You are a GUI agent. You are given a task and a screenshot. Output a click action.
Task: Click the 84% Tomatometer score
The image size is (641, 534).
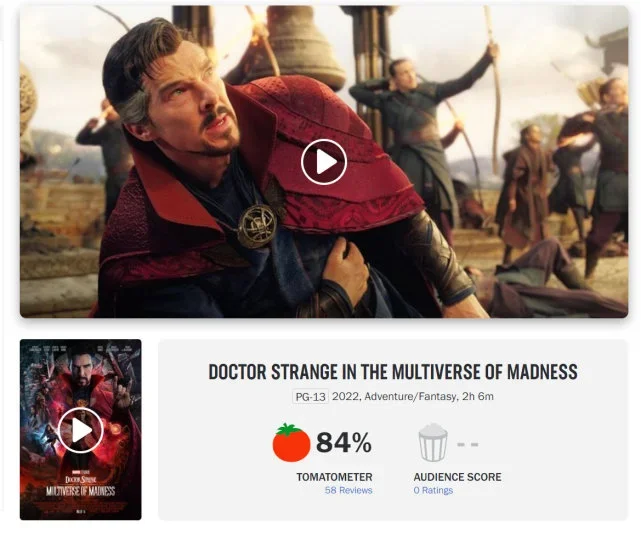344,442
